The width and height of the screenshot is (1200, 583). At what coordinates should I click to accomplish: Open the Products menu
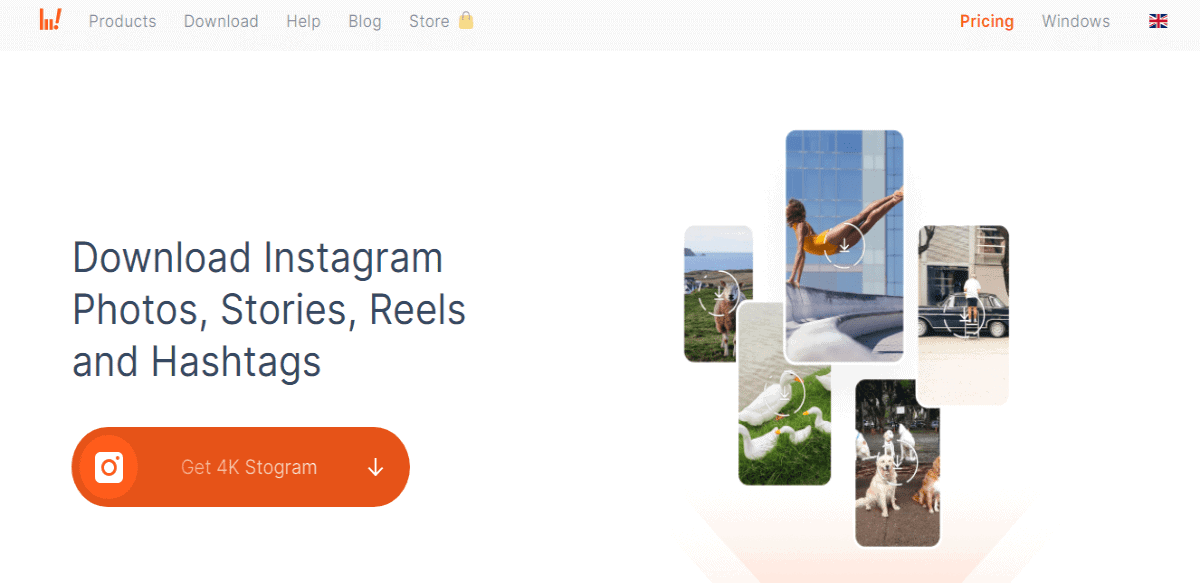[122, 21]
